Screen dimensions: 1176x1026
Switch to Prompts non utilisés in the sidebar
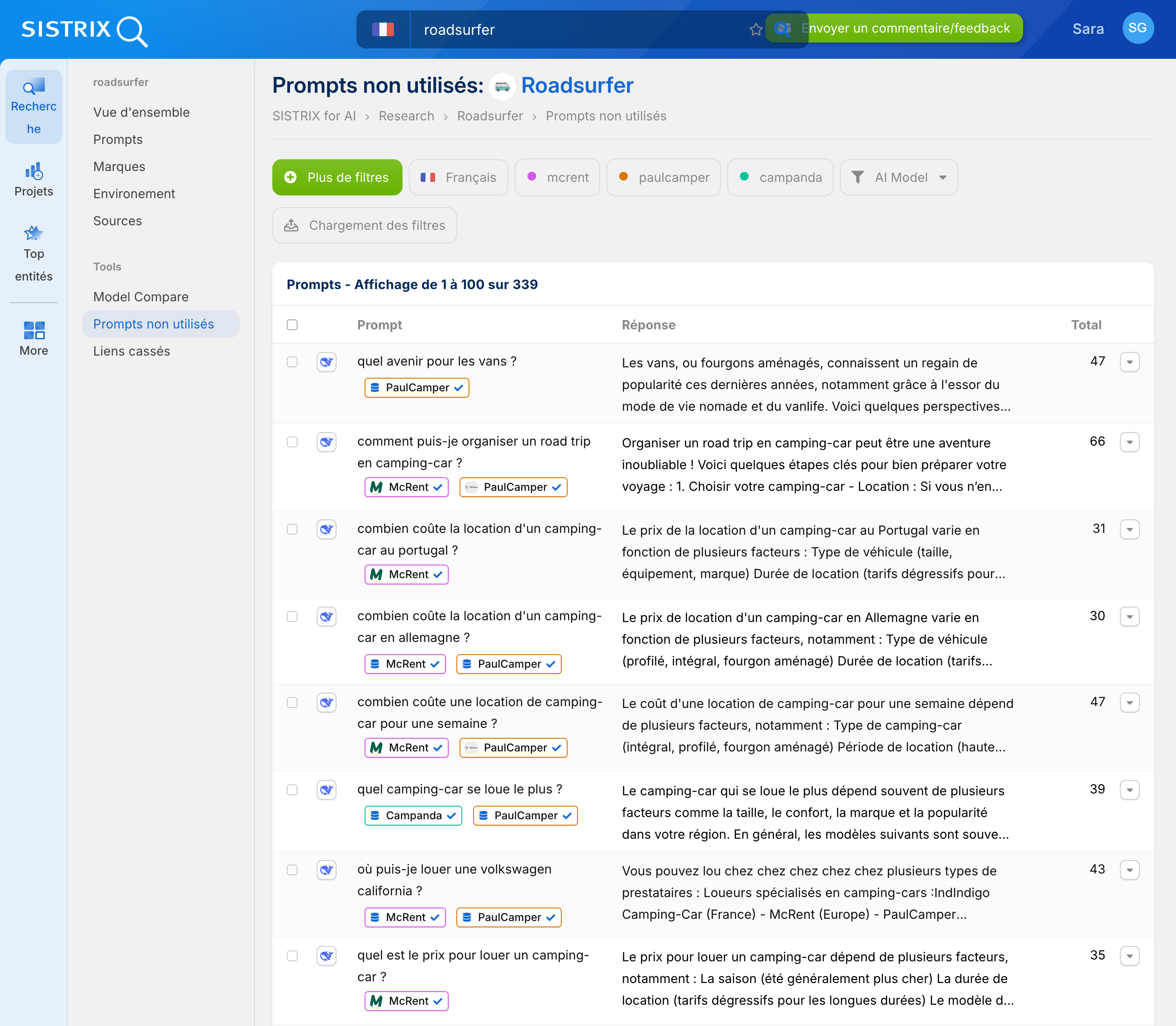click(x=153, y=323)
